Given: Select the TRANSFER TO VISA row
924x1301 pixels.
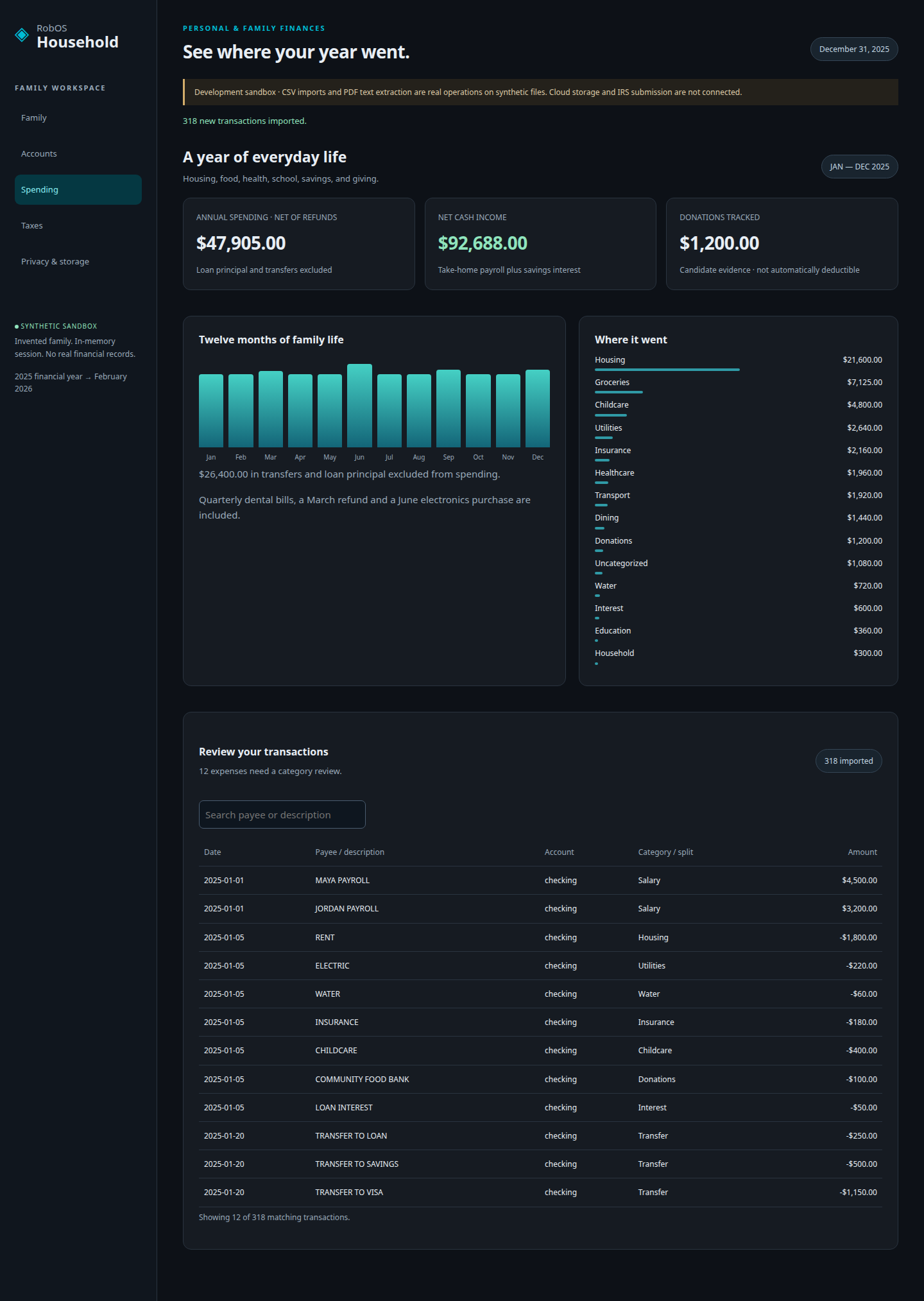Looking at the screenshot, I should point(540,1193).
